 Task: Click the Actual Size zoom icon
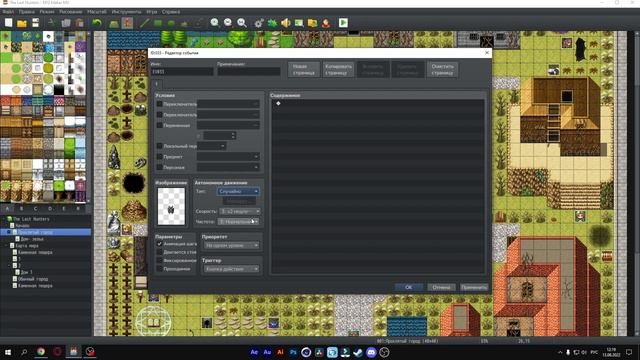click(242, 23)
